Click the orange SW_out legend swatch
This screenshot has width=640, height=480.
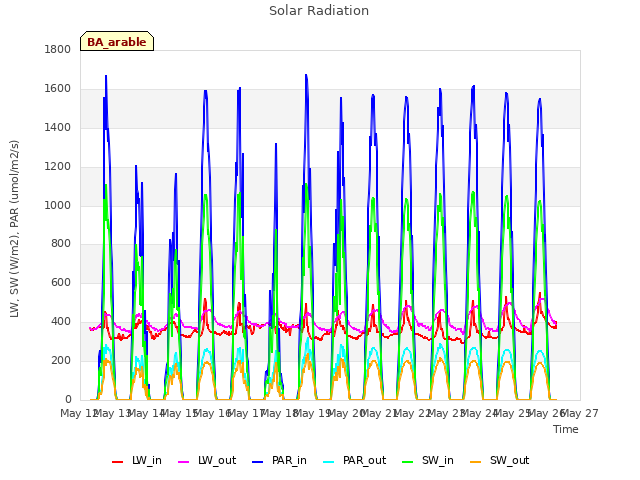tap(476, 462)
